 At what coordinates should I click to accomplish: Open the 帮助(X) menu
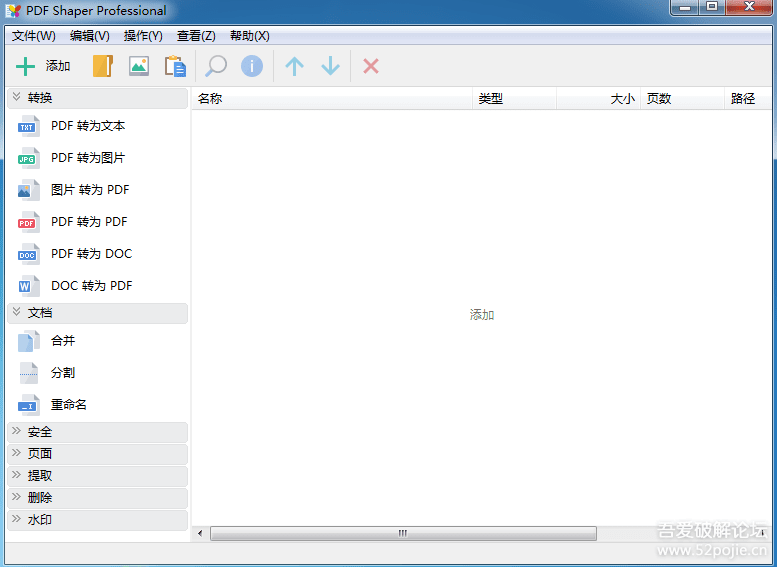(250, 36)
